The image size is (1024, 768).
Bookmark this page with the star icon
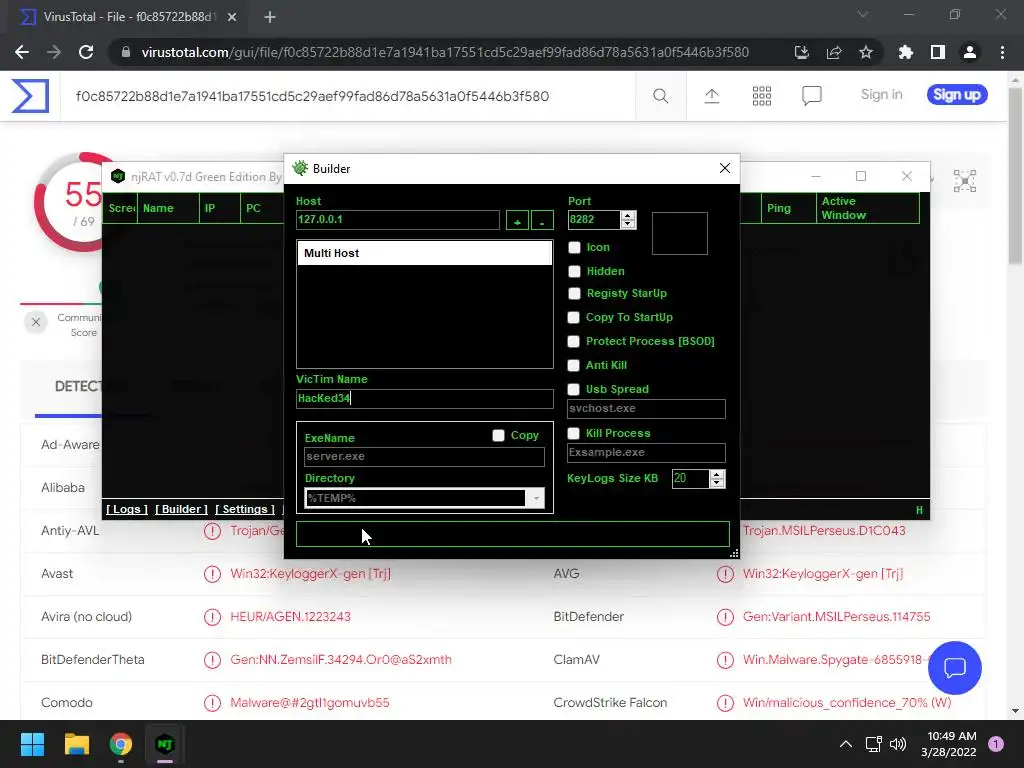pyautogui.click(x=866, y=52)
